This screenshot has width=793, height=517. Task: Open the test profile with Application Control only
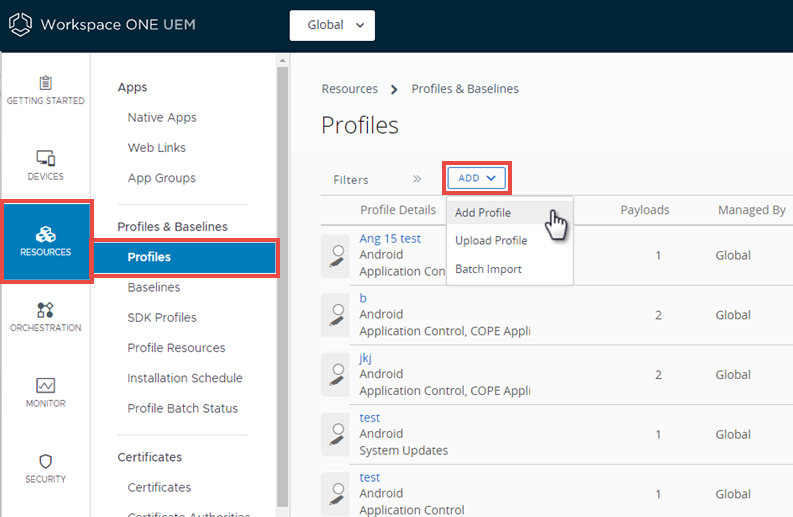[370, 478]
